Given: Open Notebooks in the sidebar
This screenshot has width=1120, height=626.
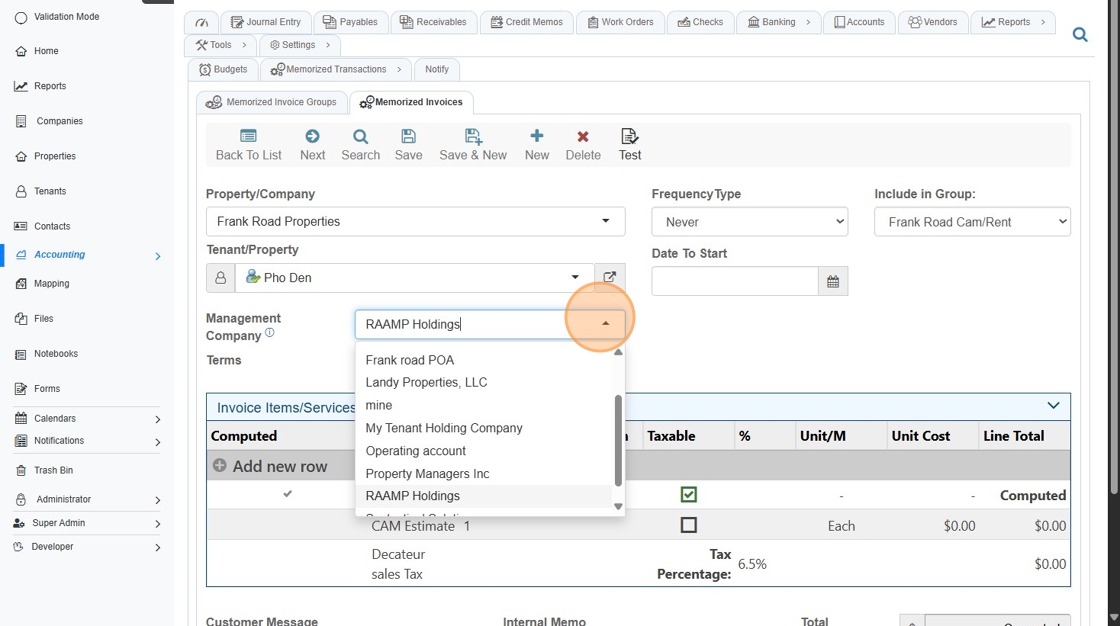Looking at the screenshot, I should (56, 354).
